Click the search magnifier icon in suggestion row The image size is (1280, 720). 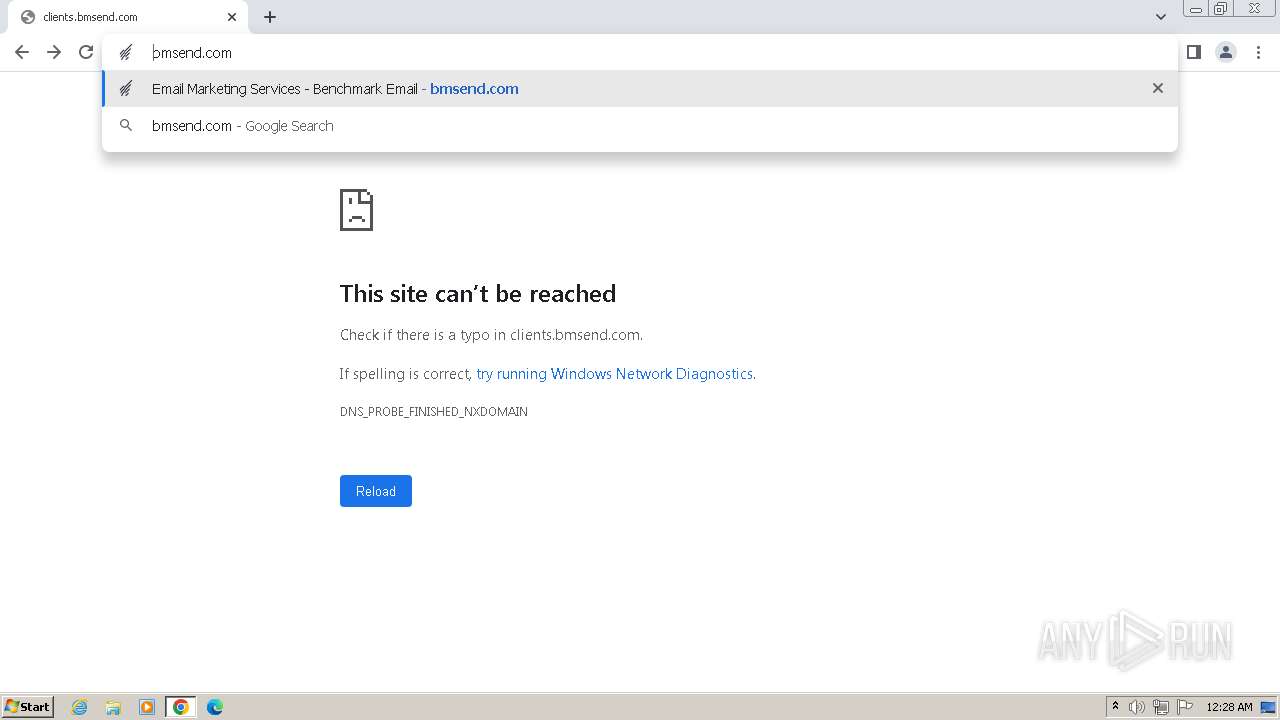coord(126,126)
